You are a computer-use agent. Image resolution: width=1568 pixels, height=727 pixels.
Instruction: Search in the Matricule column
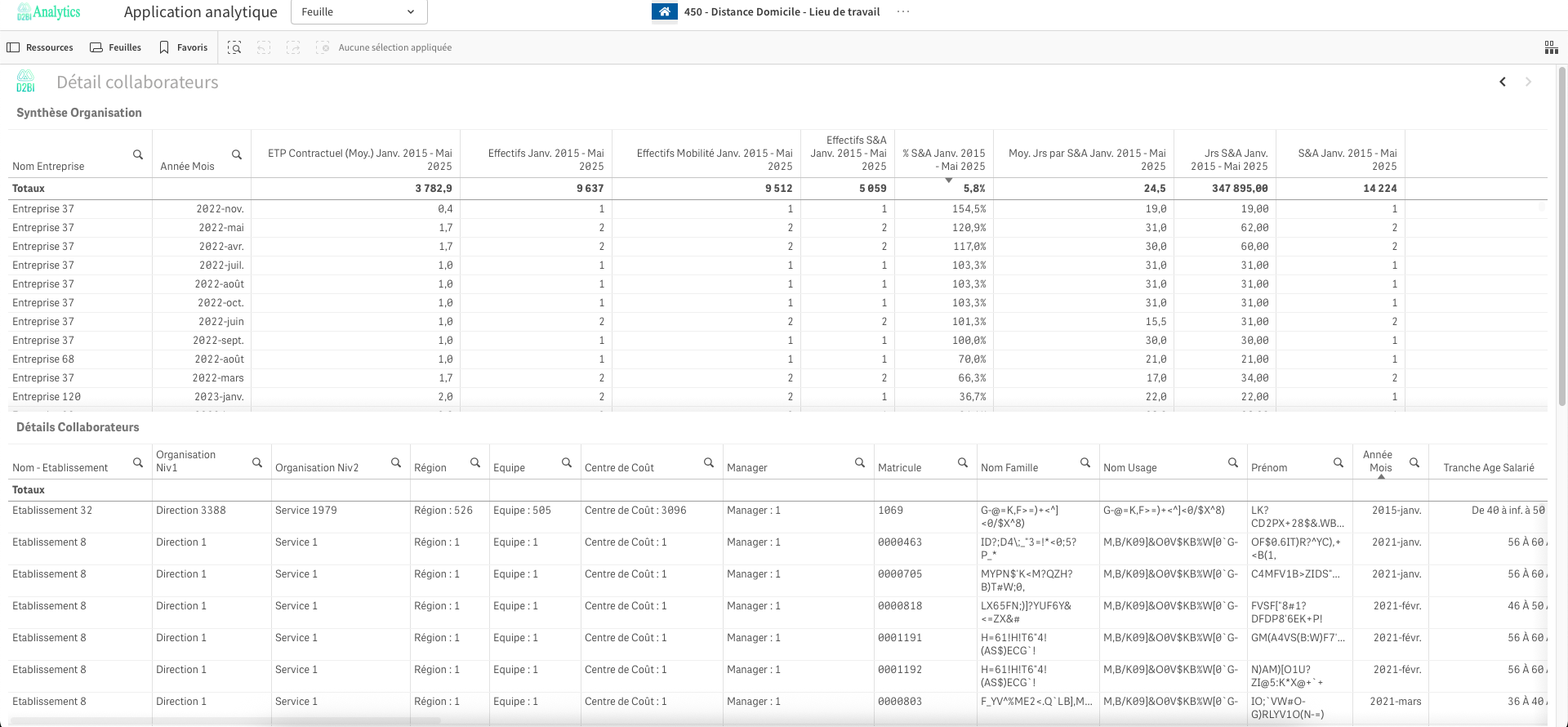(963, 463)
